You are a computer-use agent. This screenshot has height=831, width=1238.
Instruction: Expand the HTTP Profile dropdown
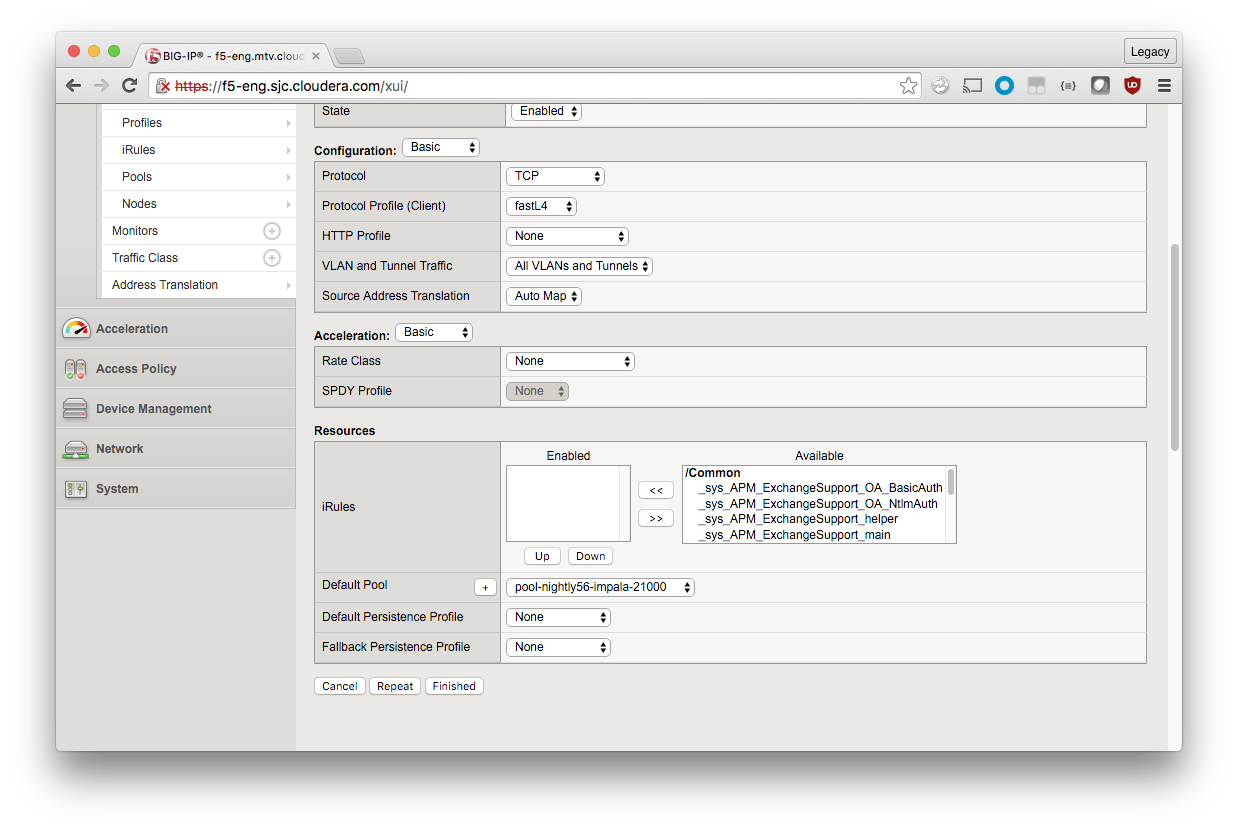coord(567,236)
